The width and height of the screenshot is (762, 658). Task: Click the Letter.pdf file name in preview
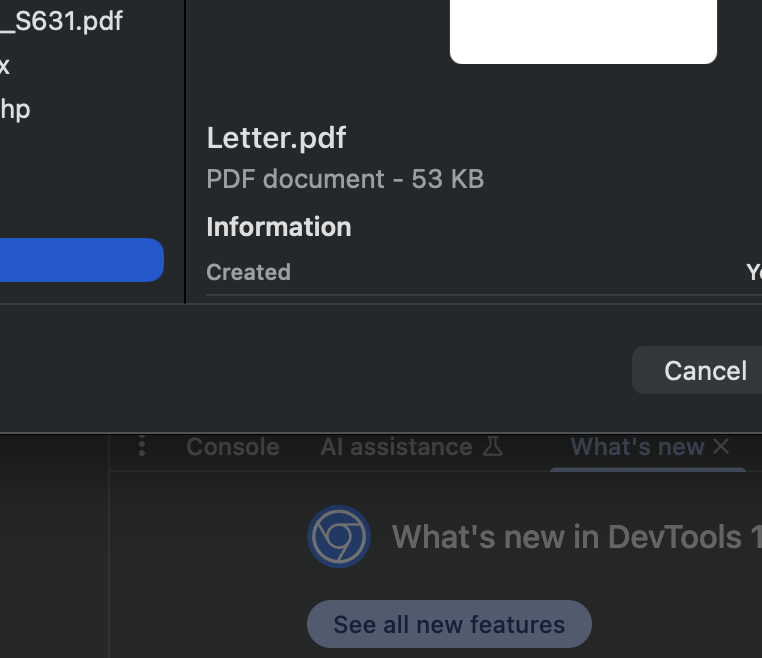click(x=276, y=137)
